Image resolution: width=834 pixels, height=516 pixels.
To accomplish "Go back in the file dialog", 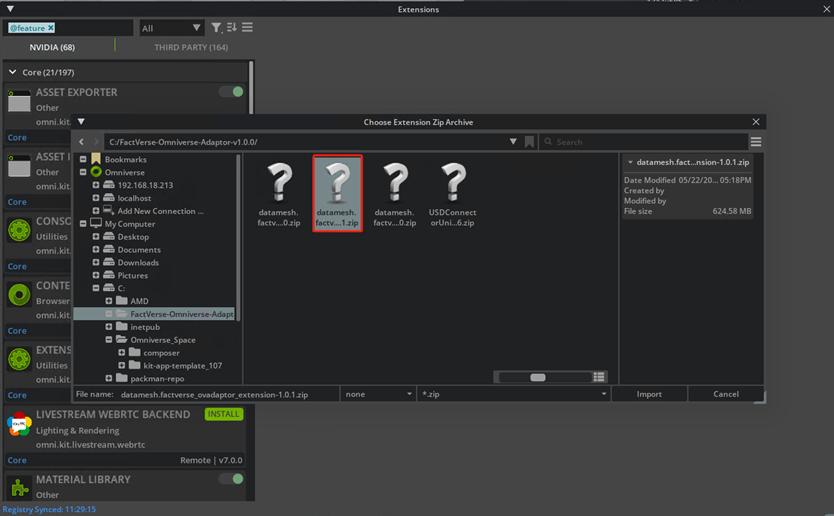I will pyautogui.click(x=81, y=142).
